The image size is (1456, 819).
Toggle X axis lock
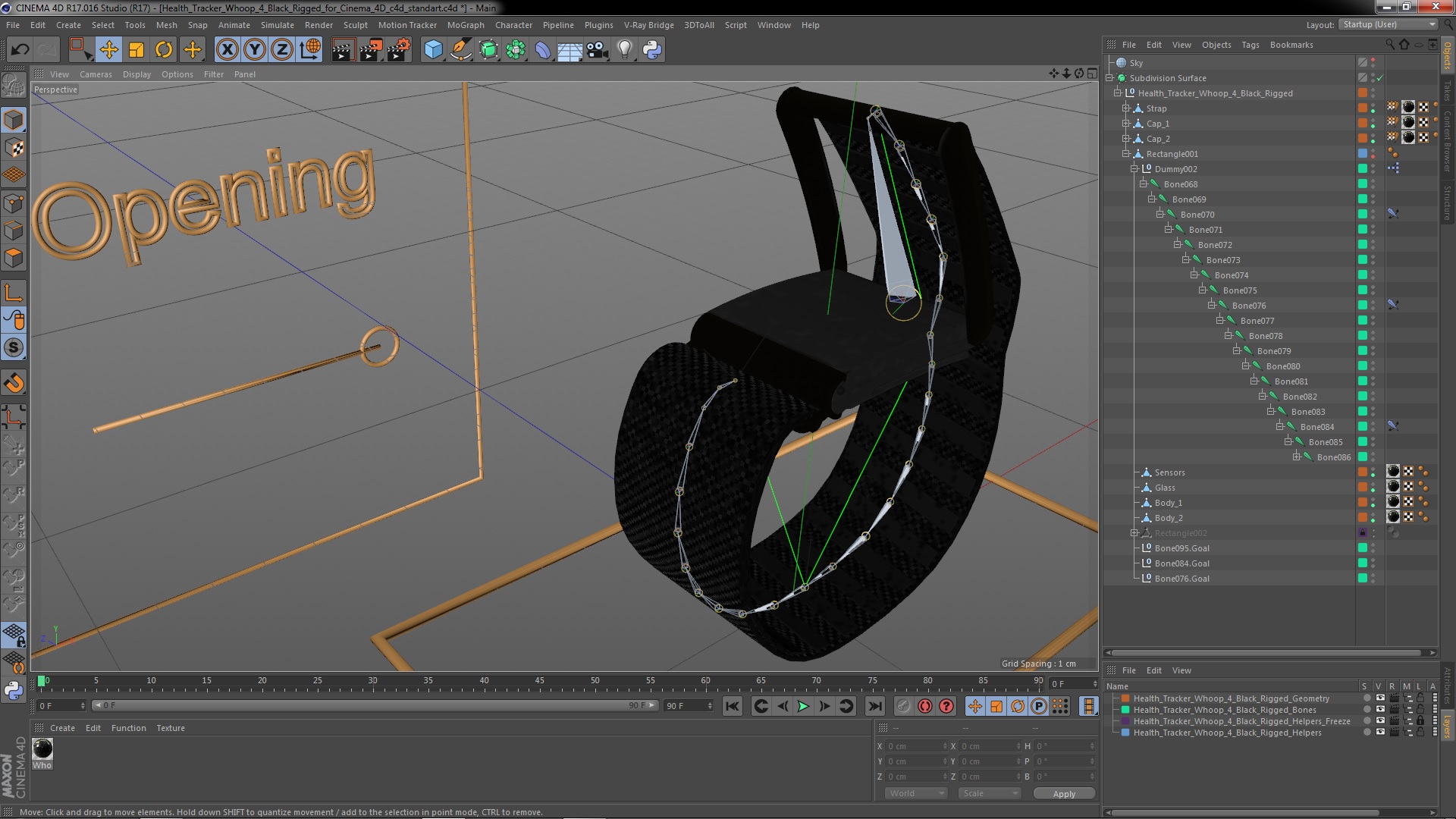pos(227,50)
